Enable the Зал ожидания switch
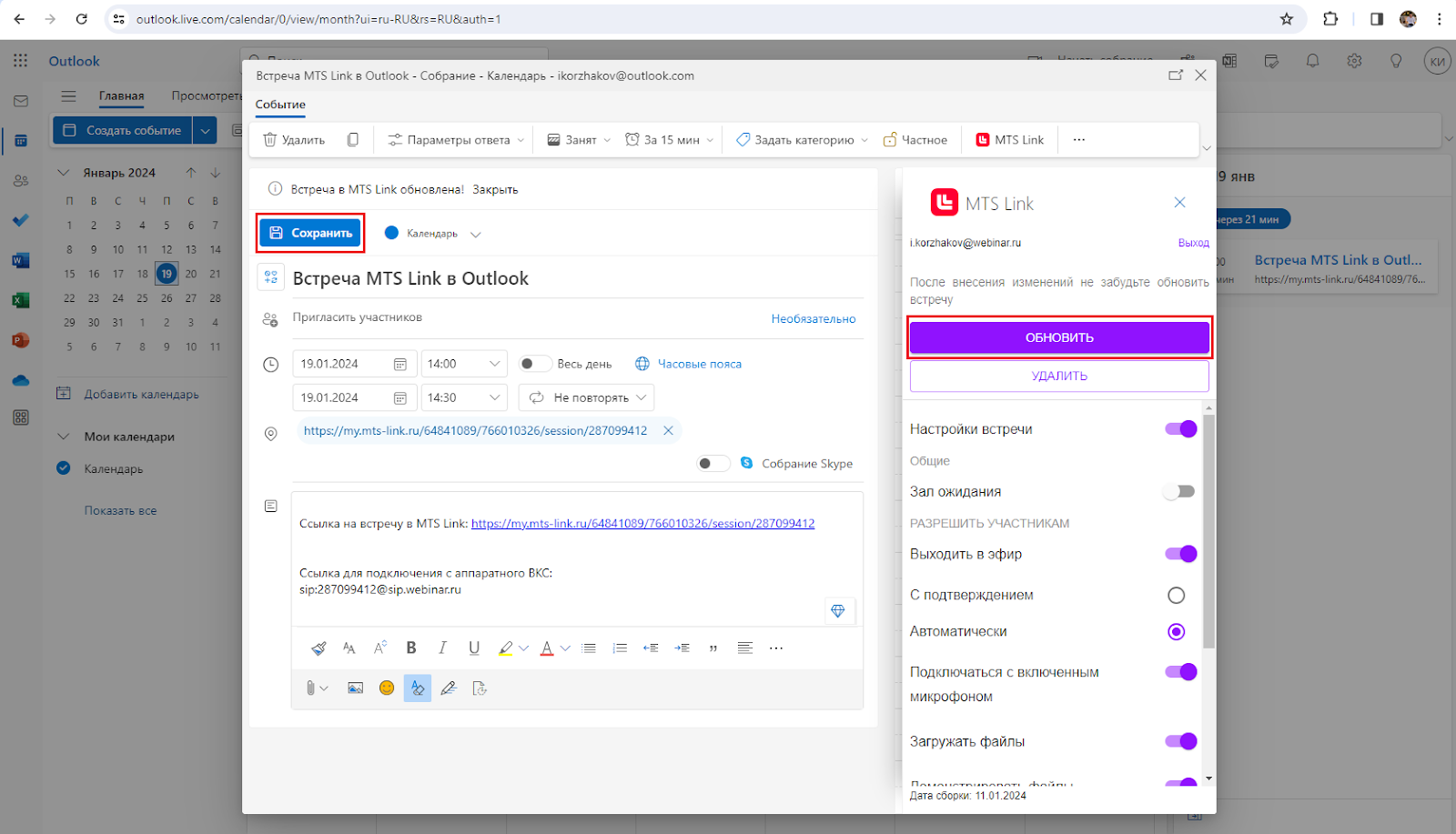The image size is (1456, 834). 1179,492
